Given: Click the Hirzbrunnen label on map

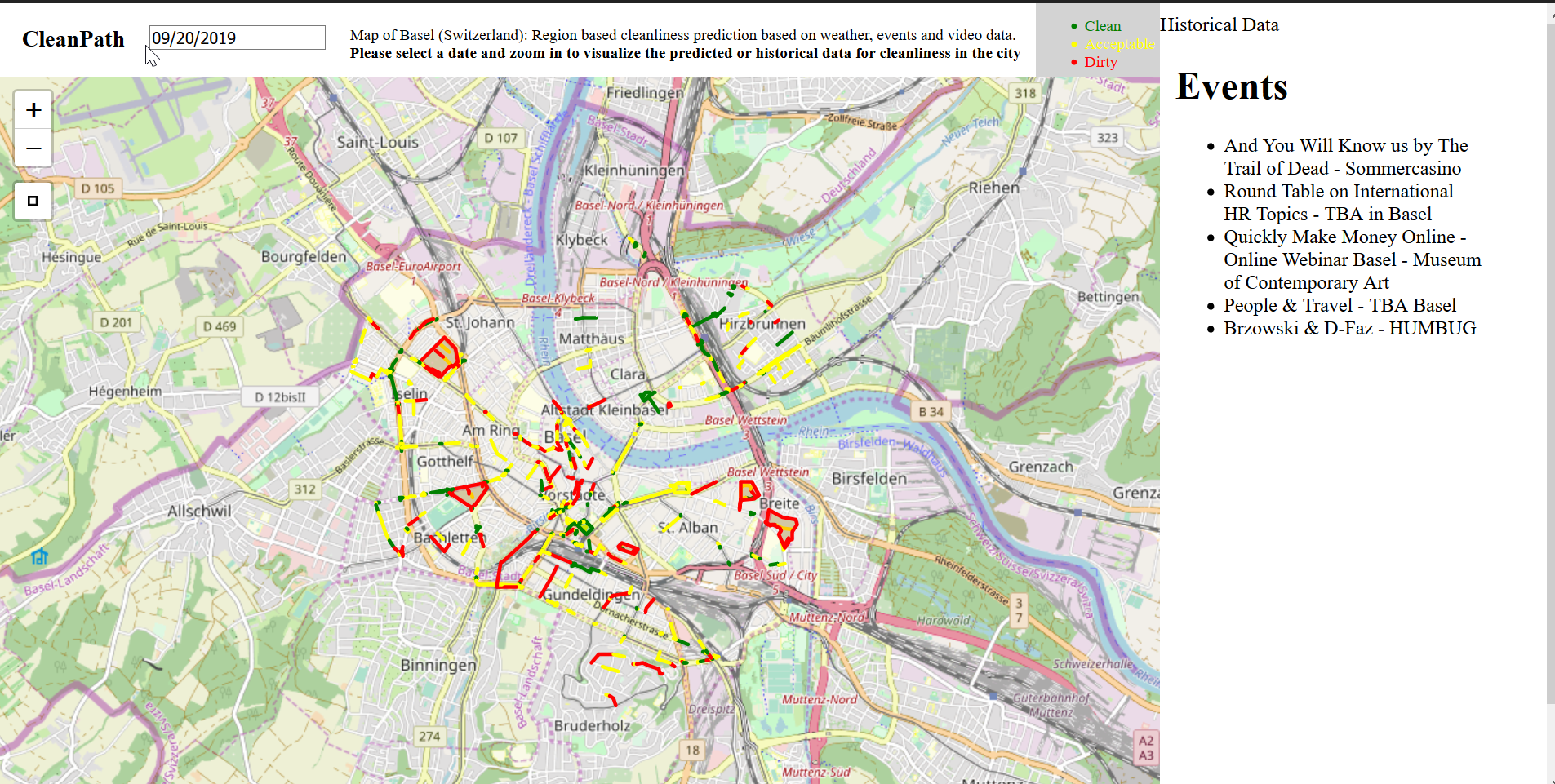Looking at the screenshot, I should [x=762, y=324].
